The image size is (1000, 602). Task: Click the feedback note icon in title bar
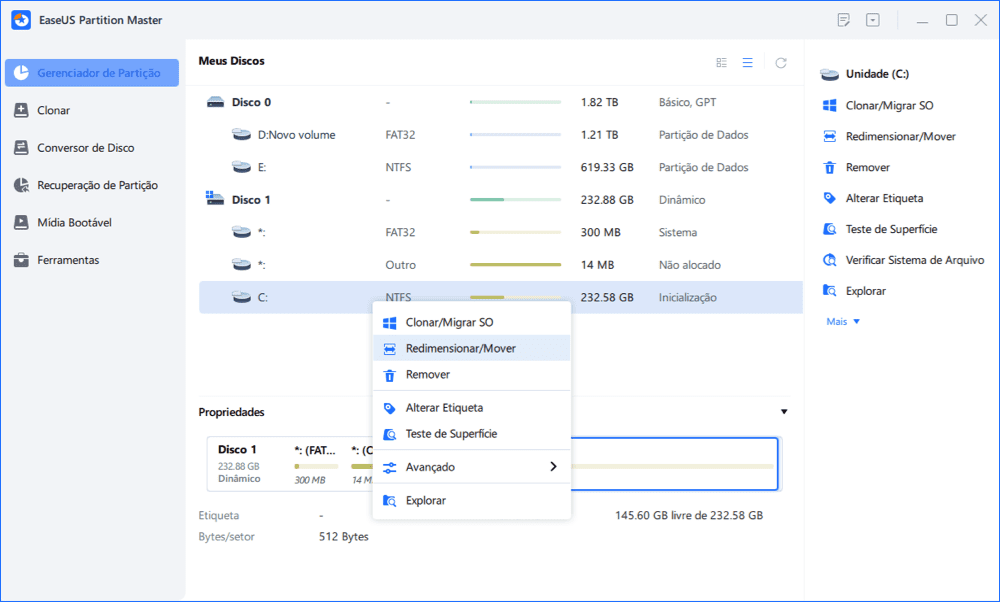(x=843, y=20)
